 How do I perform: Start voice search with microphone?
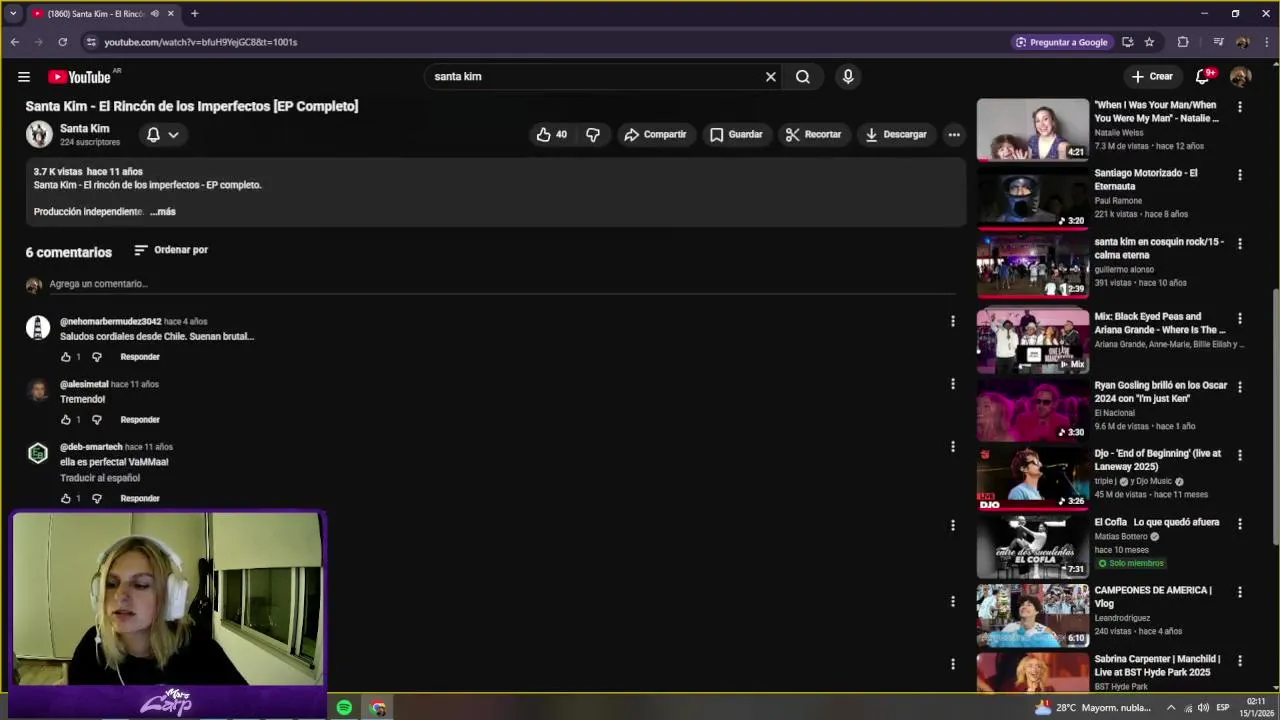[848, 76]
